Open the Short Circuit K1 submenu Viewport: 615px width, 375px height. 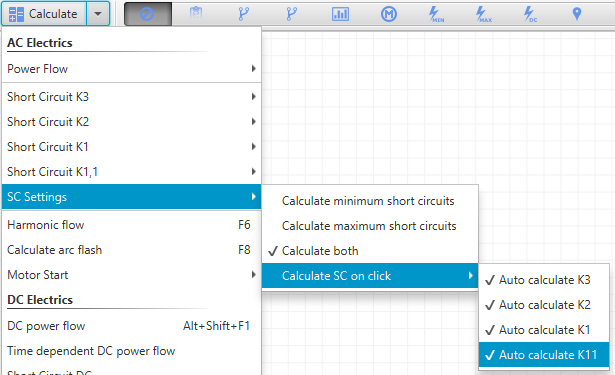(x=131, y=147)
